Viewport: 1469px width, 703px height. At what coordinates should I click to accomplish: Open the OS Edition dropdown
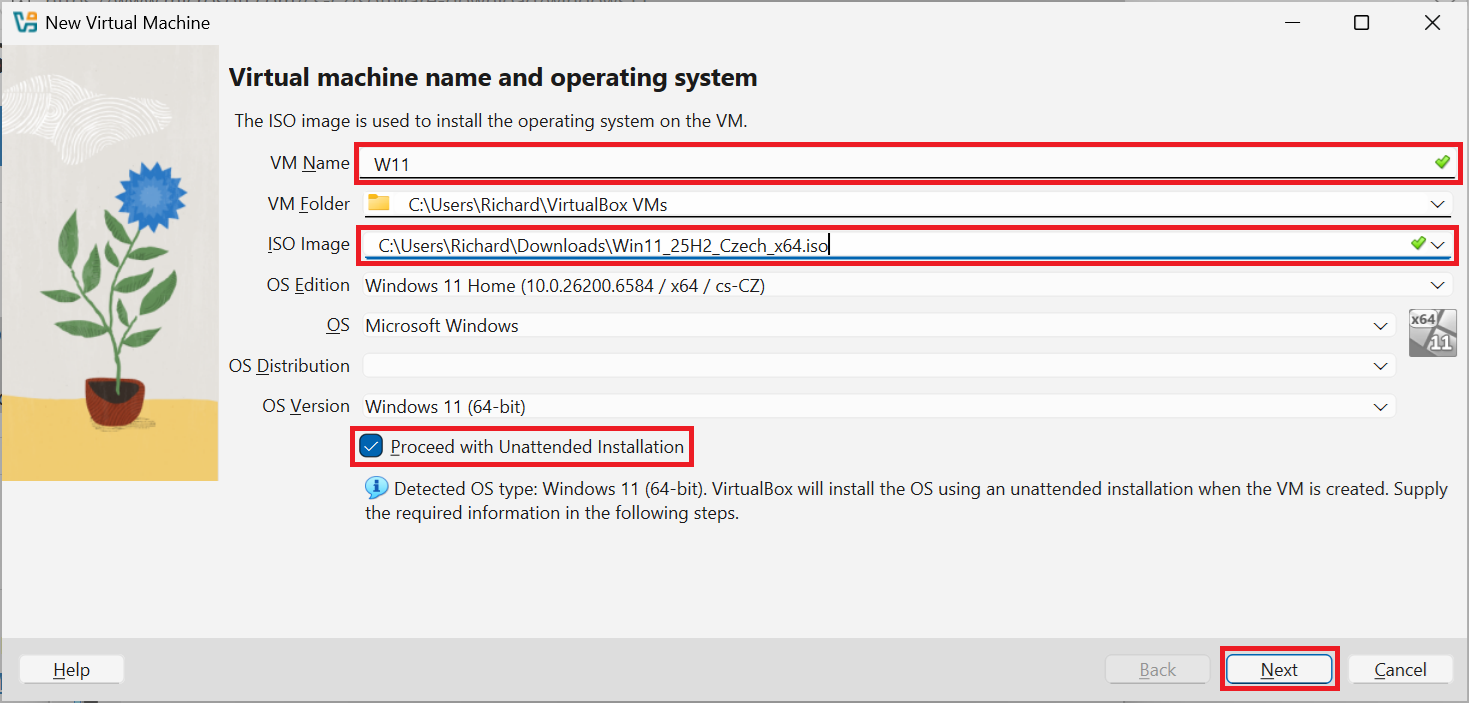tap(1437, 284)
